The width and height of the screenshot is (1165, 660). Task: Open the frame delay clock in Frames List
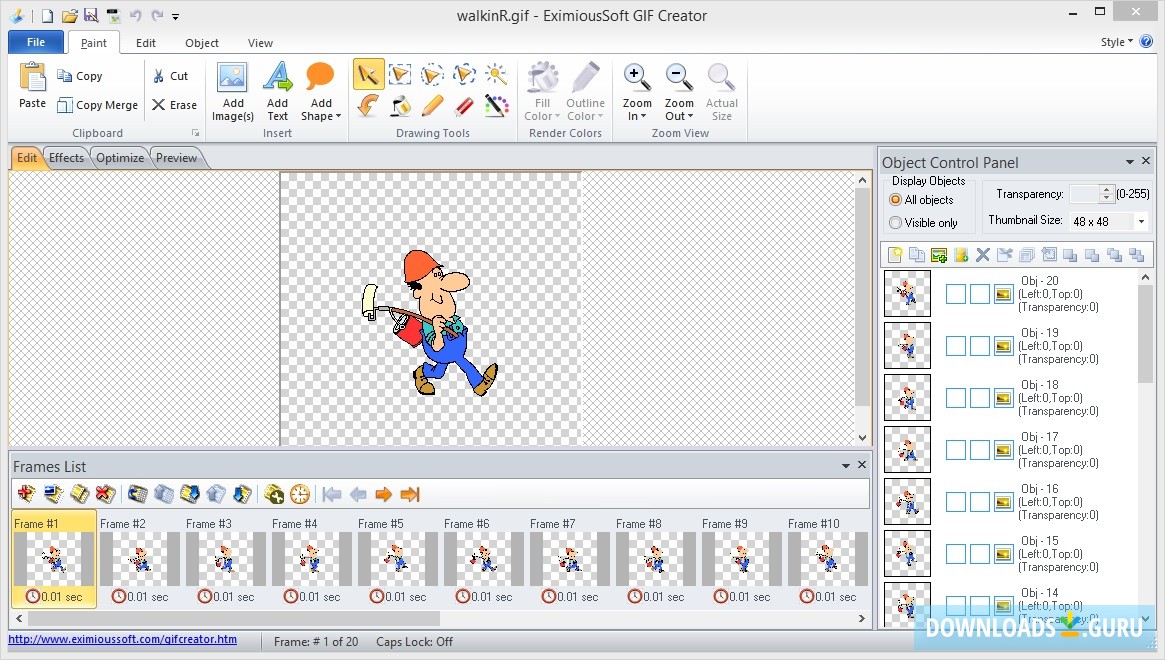coord(299,494)
